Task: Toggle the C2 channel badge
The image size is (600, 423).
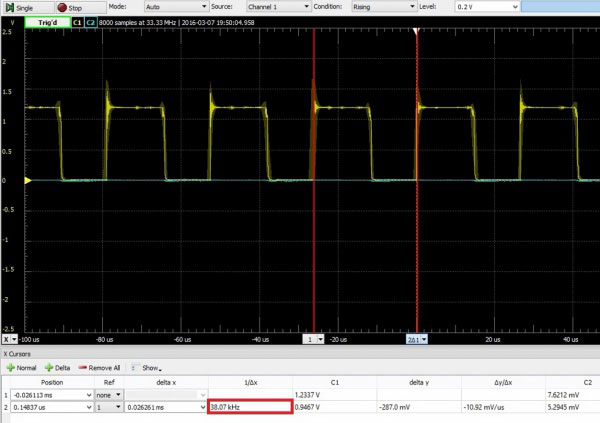Action: (92, 20)
